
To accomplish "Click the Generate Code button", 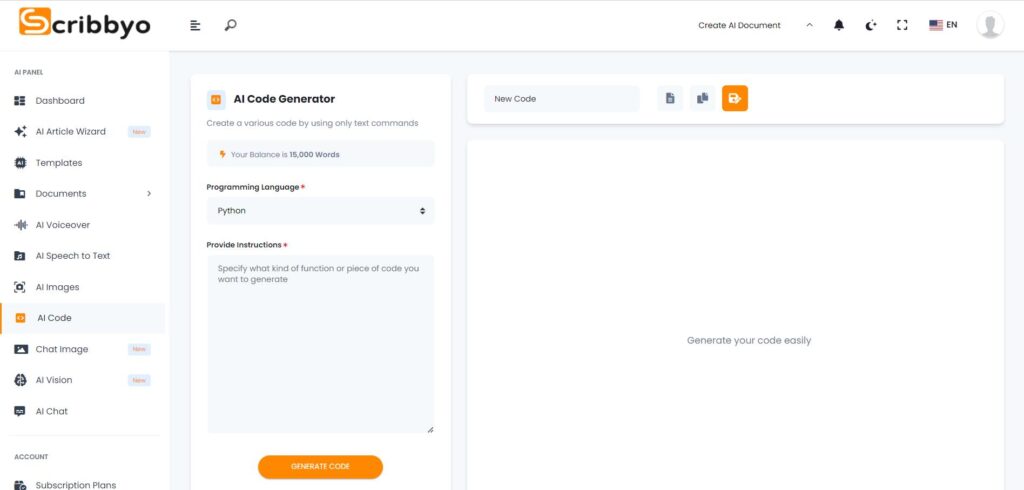I will tap(320, 466).
